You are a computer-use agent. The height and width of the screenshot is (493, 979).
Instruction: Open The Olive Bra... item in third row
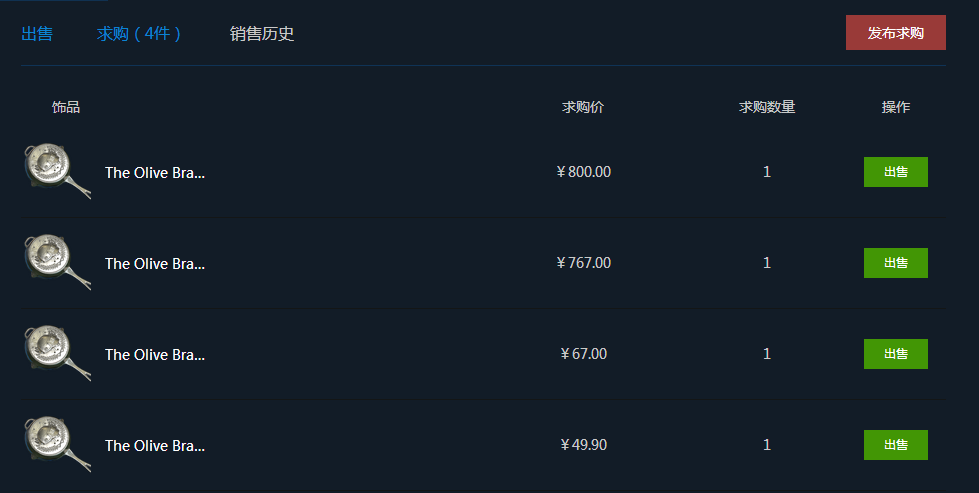tap(155, 355)
